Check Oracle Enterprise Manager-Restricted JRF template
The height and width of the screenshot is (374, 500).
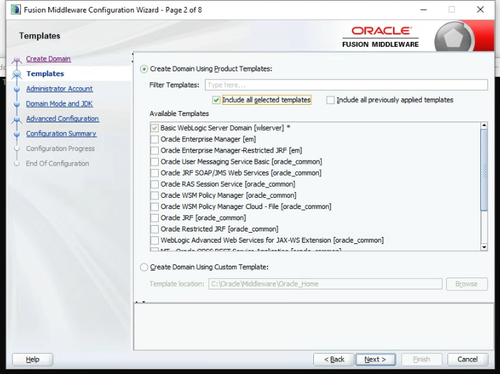pos(155,151)
